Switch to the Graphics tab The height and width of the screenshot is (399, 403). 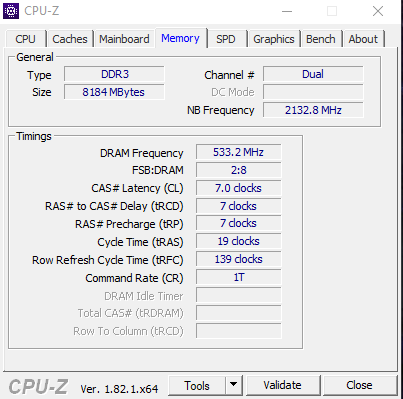tap(274, 39)
